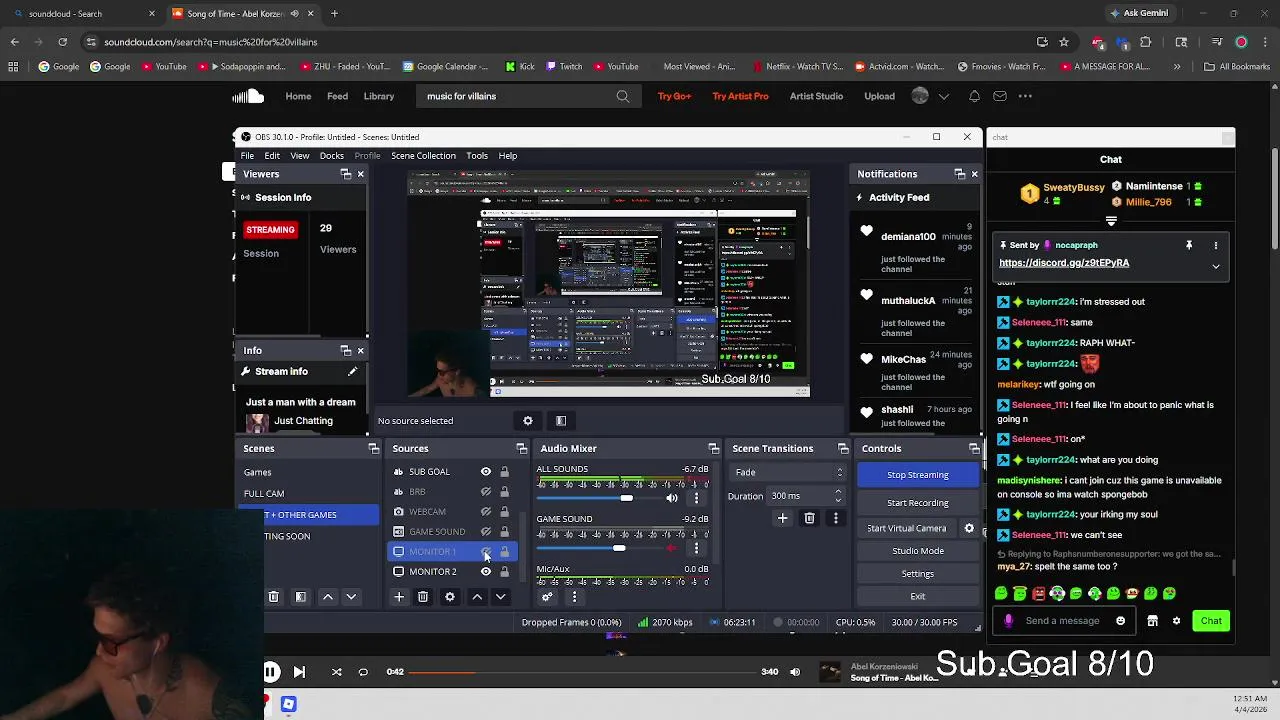Add a new source with plus icon
The image size is (1280, 720).
coord(399,597)
